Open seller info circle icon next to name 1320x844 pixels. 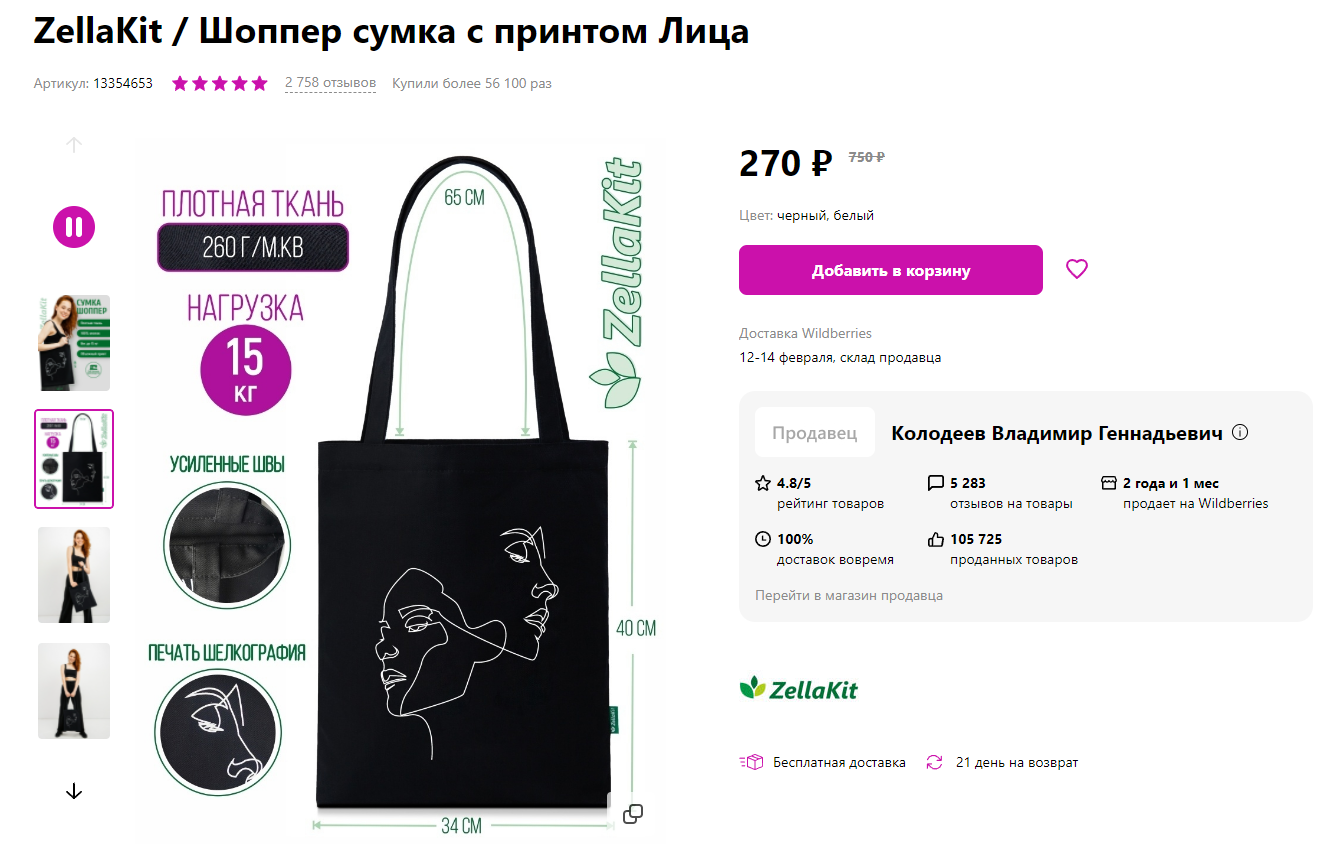pyautogui.click(x=1240, y=433)
